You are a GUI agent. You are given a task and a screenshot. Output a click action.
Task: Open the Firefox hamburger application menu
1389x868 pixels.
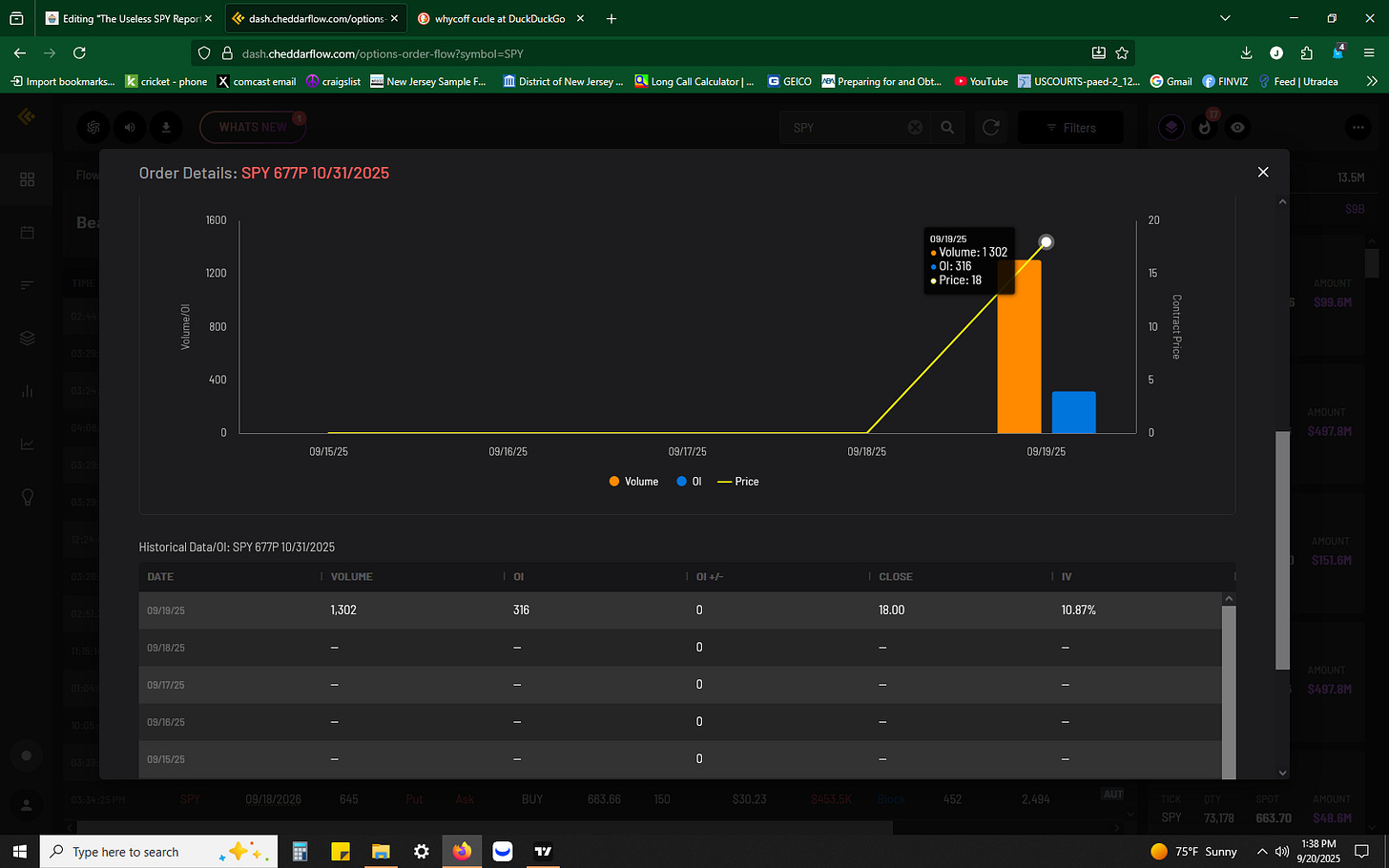pyautogui.click(x=1370, y=53)
